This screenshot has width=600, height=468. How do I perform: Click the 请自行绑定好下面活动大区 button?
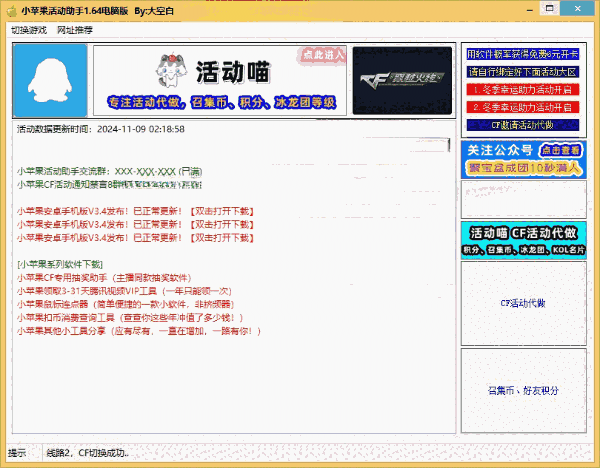tap(523, 72)
